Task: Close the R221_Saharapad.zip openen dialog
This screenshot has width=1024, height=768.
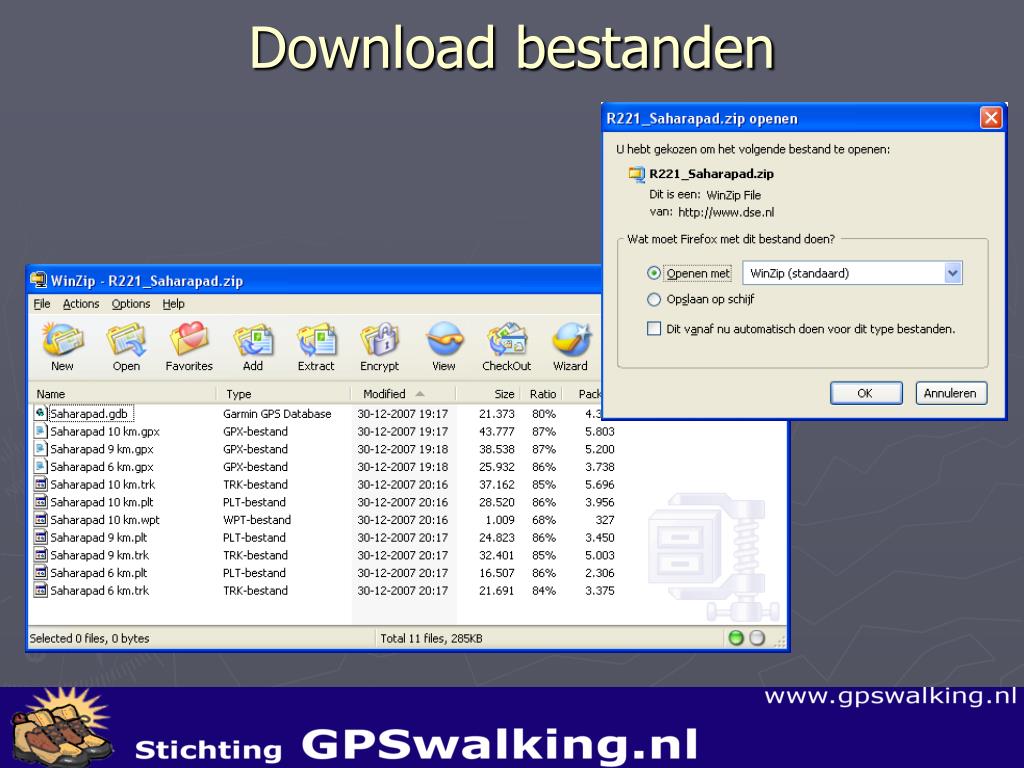Action: coord(991,118)
